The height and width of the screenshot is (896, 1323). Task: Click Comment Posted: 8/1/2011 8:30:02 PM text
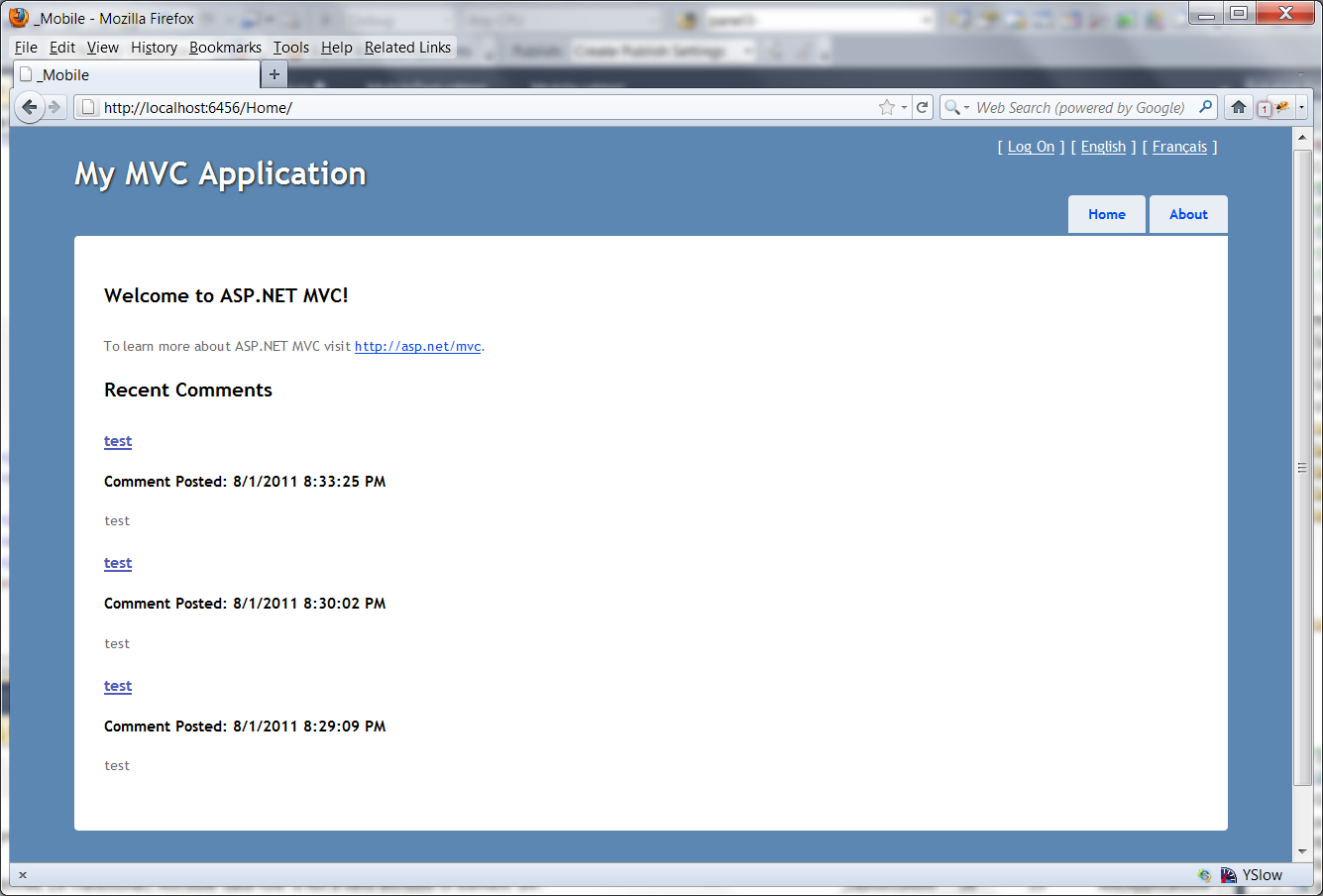245,604
